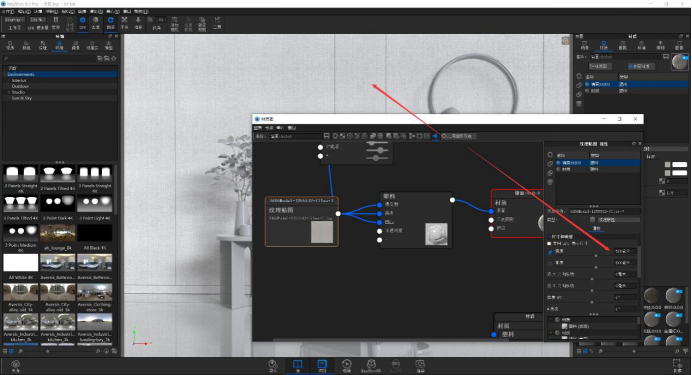Select the Sun & Sky folder

tap(22, 98)
